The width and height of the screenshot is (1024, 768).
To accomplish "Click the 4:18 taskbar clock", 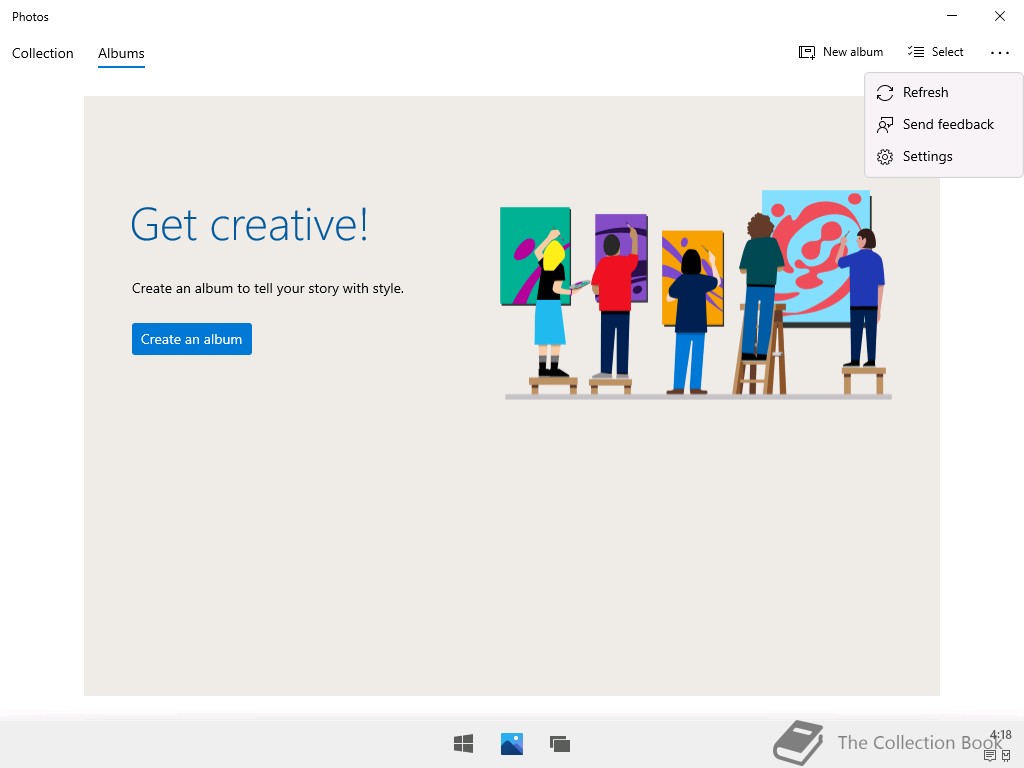I will 1000,735.
